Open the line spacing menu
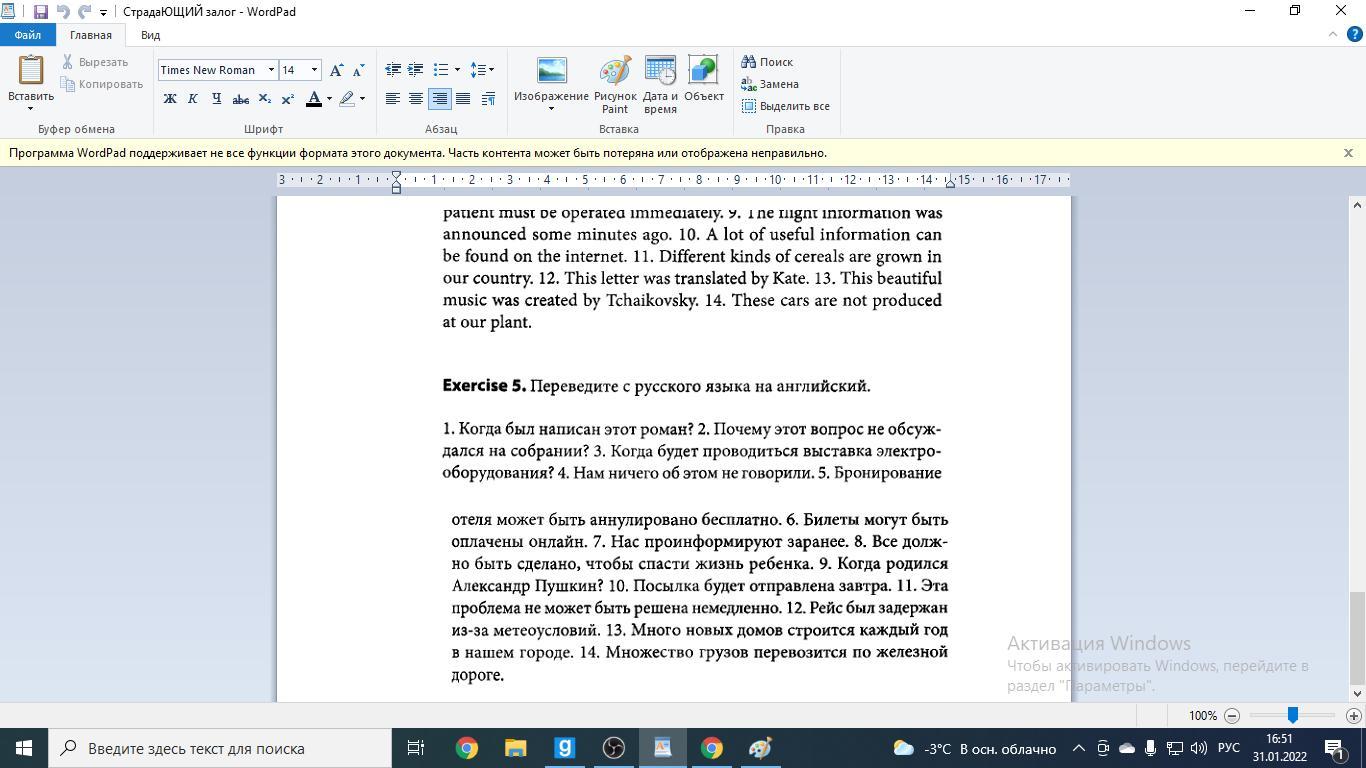 482,70
